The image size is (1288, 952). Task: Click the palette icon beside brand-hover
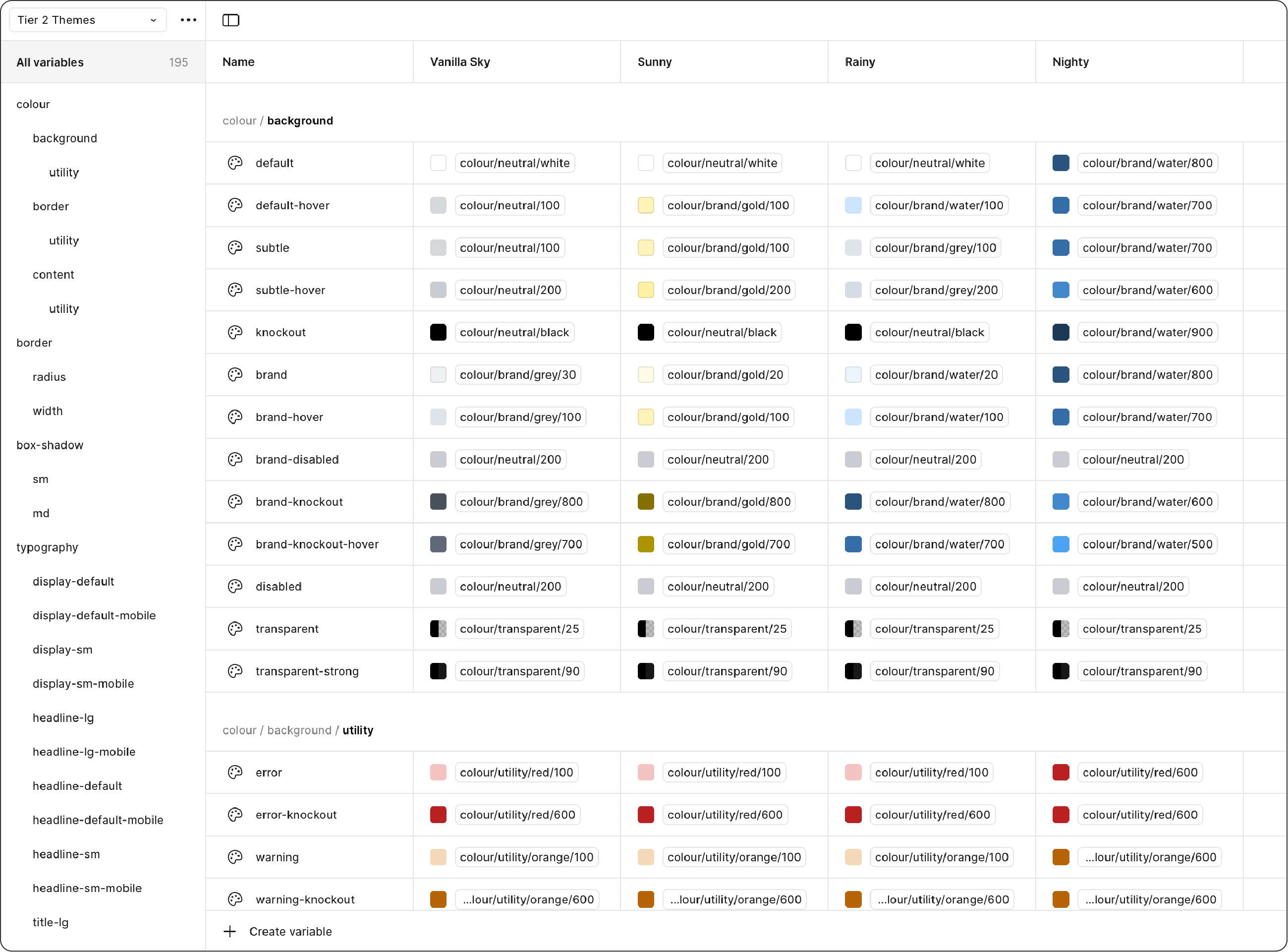(235, 416)
